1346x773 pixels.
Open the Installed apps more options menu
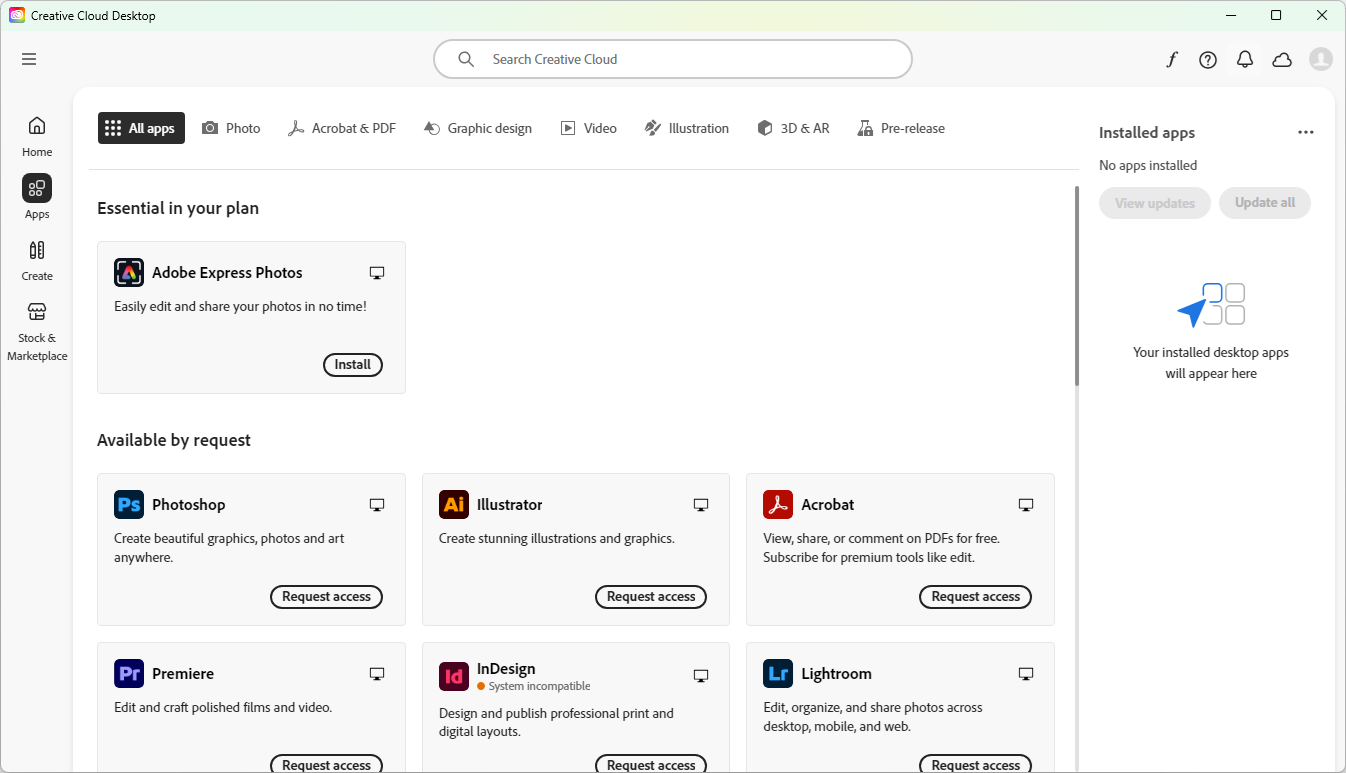tap(1306, 131)
